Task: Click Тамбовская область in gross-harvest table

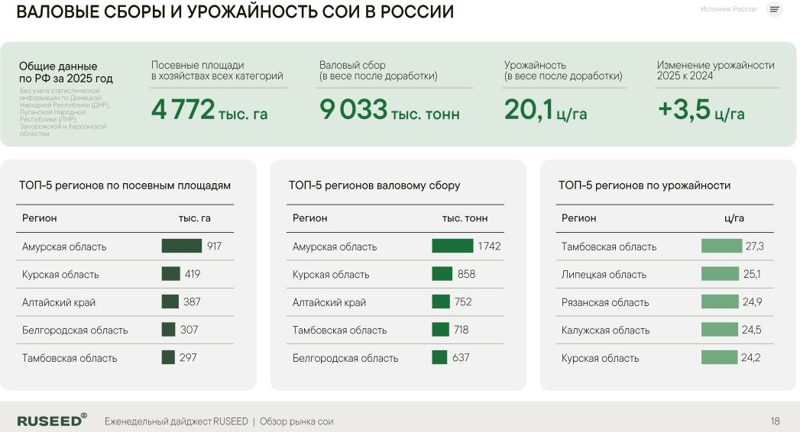Action: [x=340, y=331]
